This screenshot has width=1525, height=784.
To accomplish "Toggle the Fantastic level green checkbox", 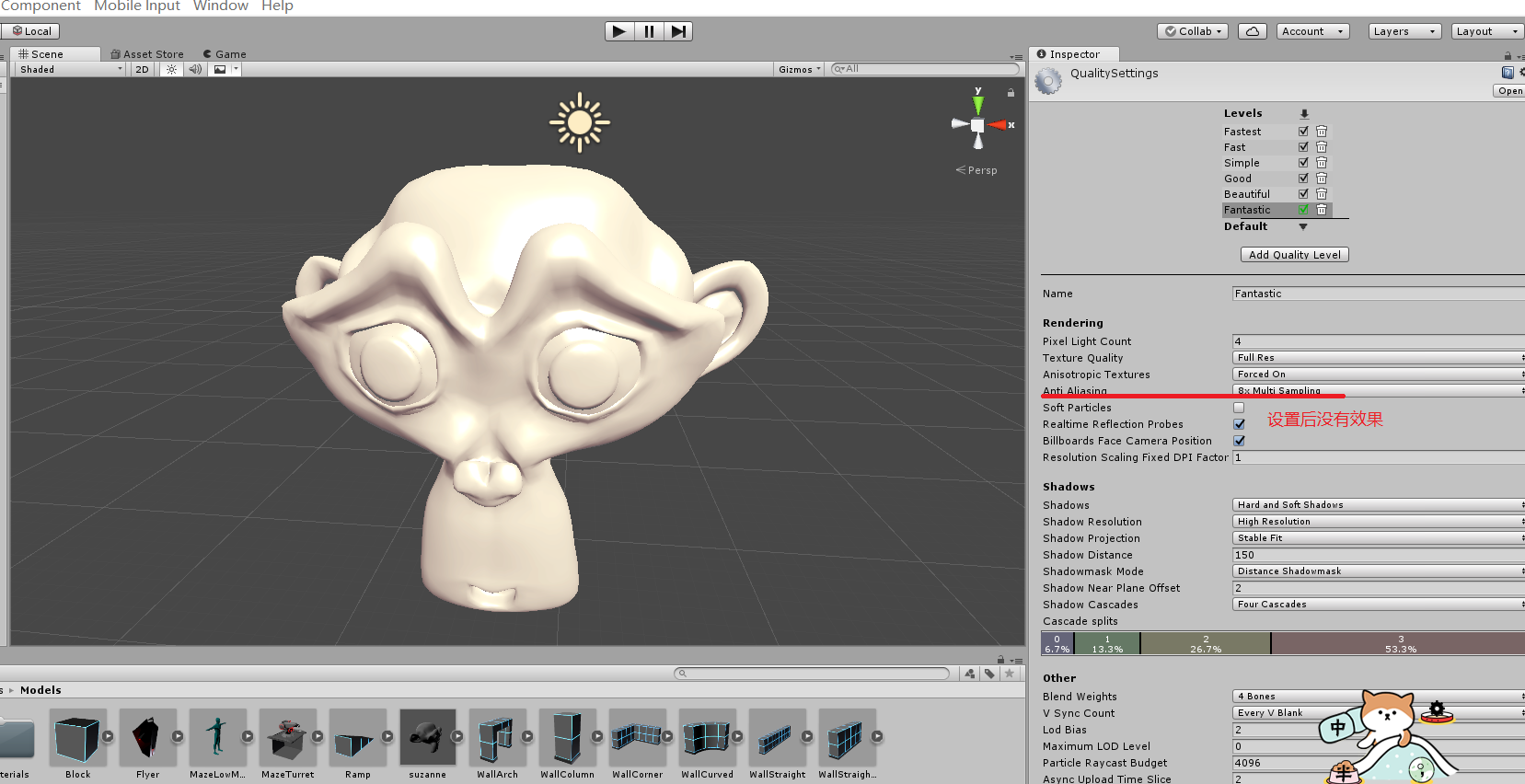I will [1303, 210].
